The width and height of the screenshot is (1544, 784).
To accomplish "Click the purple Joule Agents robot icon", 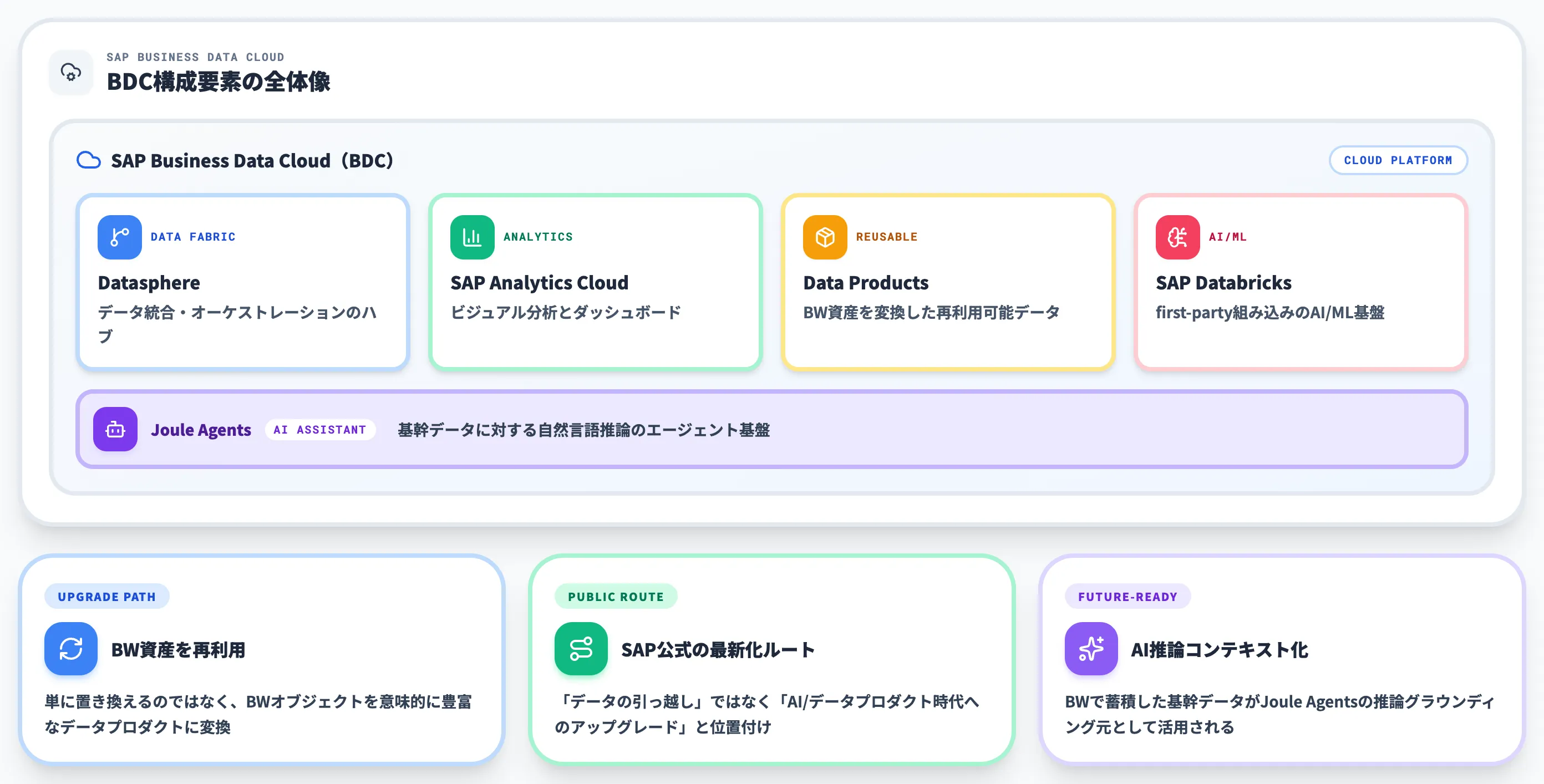I will [115, 429].
